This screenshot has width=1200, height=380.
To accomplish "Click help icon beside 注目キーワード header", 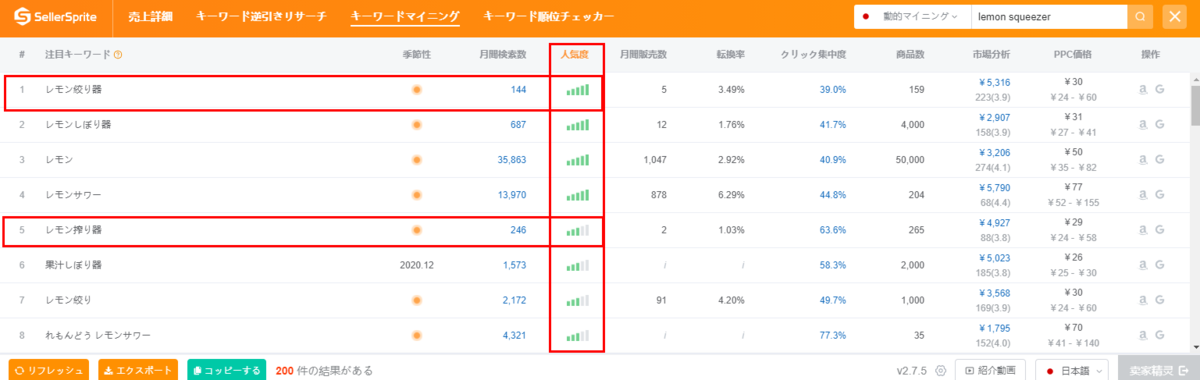I will point(118,55).
